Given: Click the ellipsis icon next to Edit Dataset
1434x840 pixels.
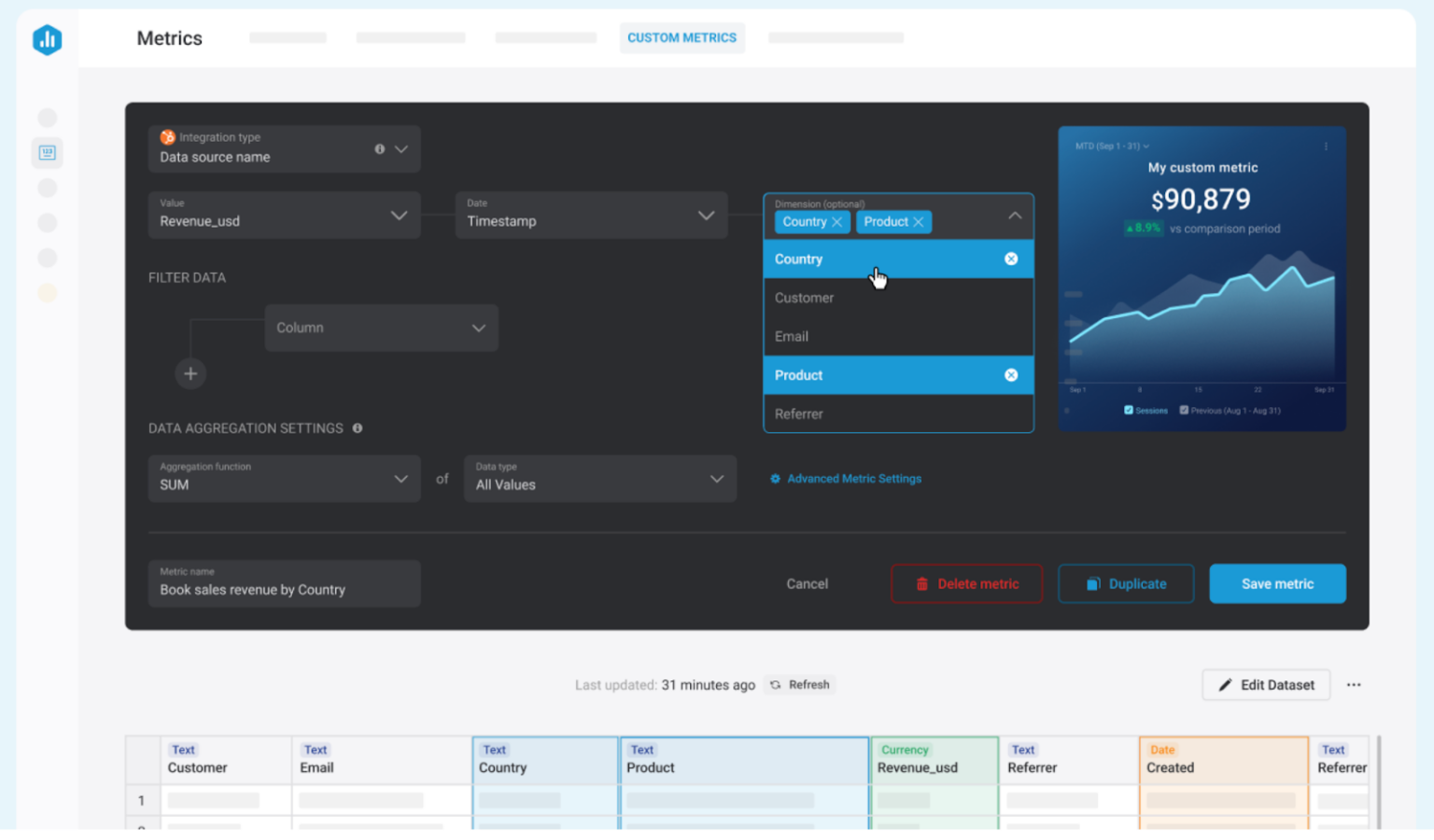Looking at the screenshot, I should click(x=1354, y=684).
